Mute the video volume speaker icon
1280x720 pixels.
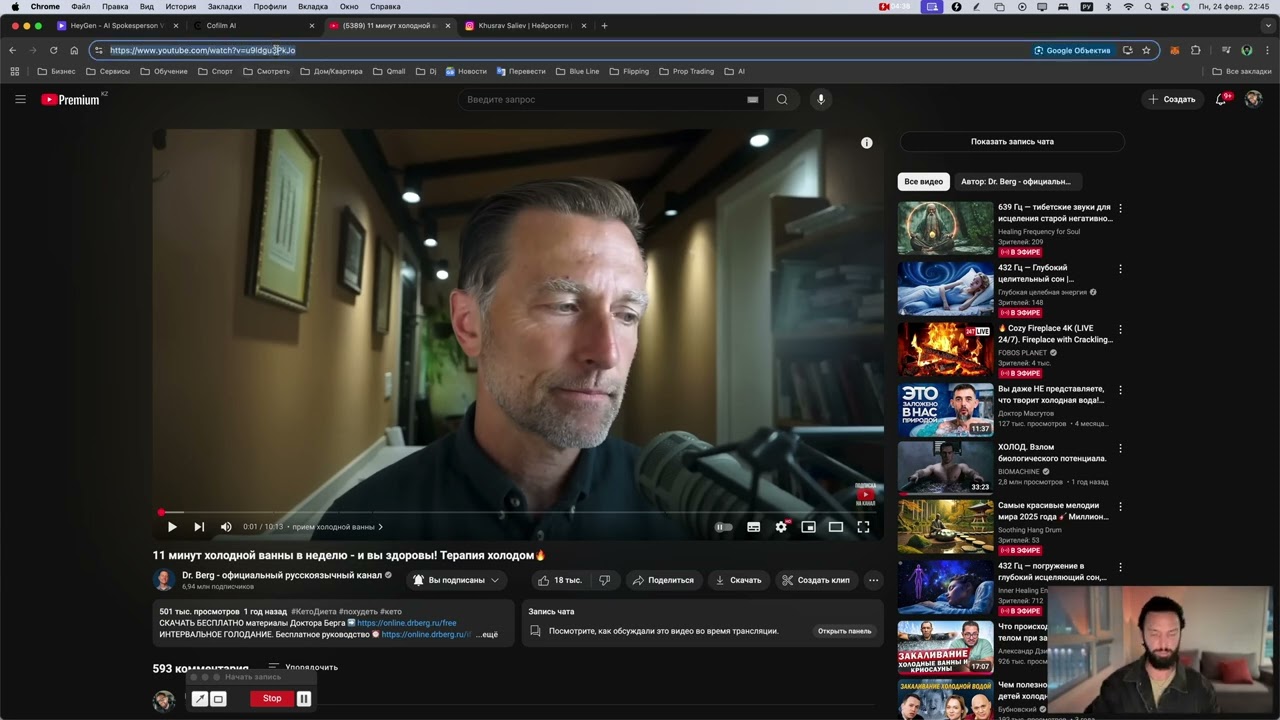226,527
